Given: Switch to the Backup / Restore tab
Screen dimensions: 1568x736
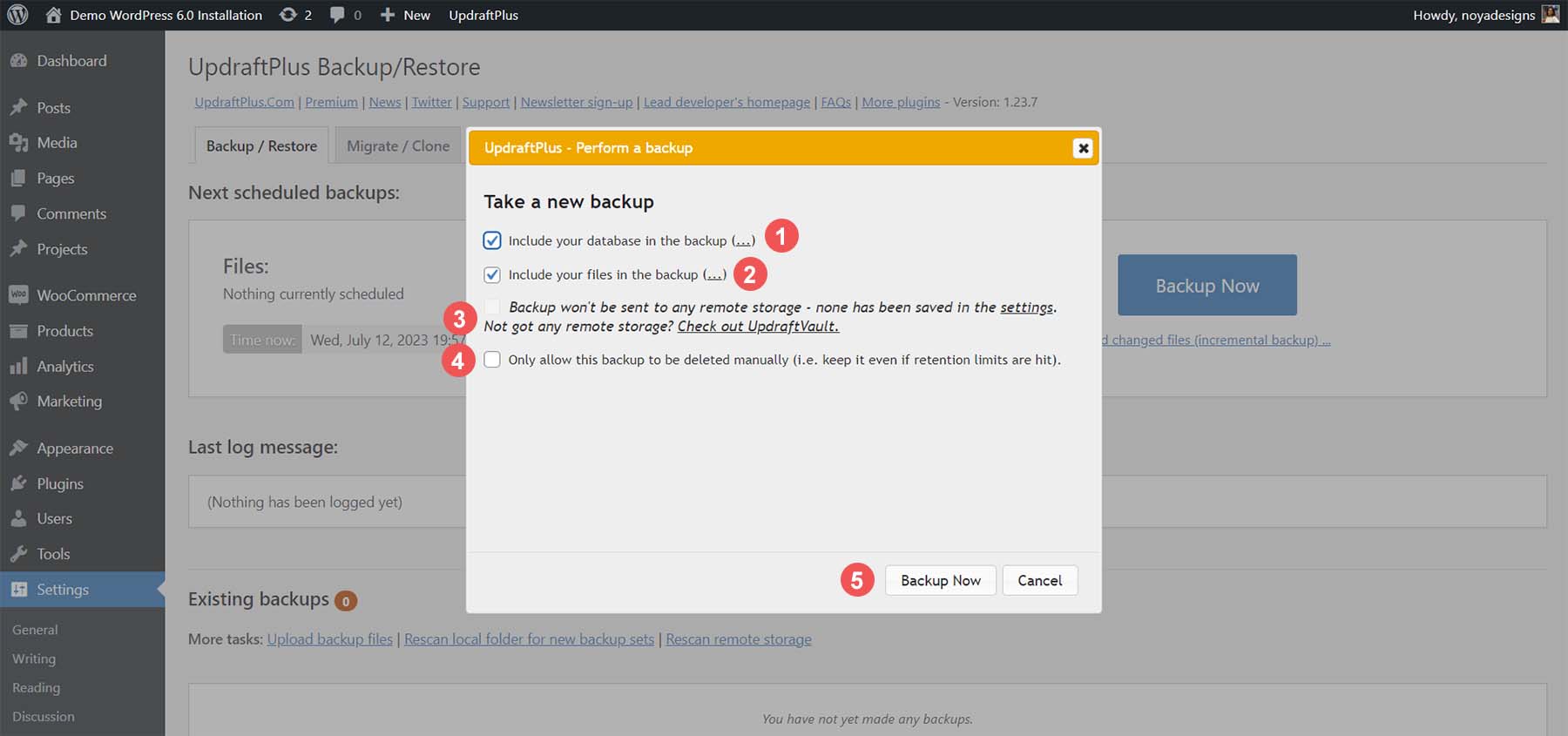Looking at the screenshot, I should pyautogui.click(x=261, y=146).
